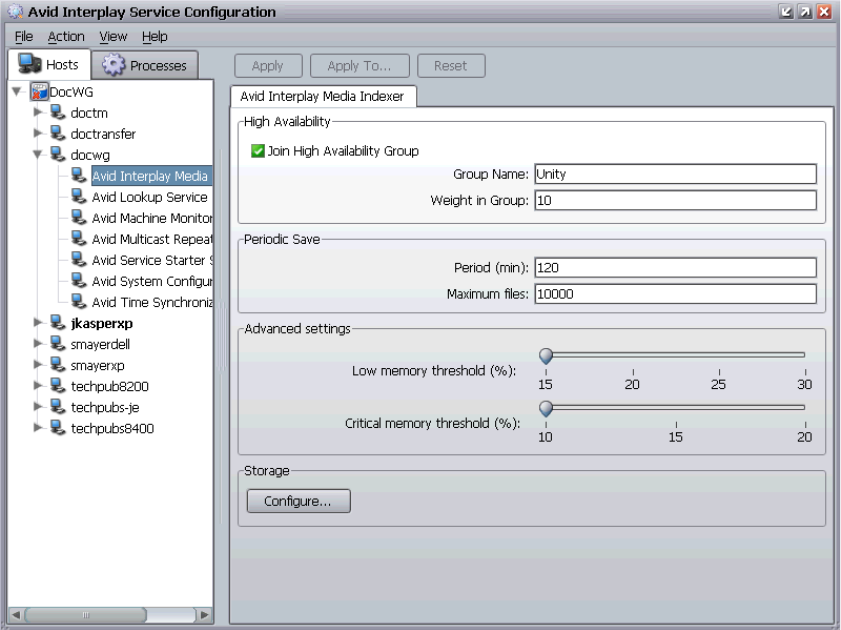The height and width of the screenshot is (630, 841).
Task: Select the techpubs8400 host label
Action: tap(112, 428)
